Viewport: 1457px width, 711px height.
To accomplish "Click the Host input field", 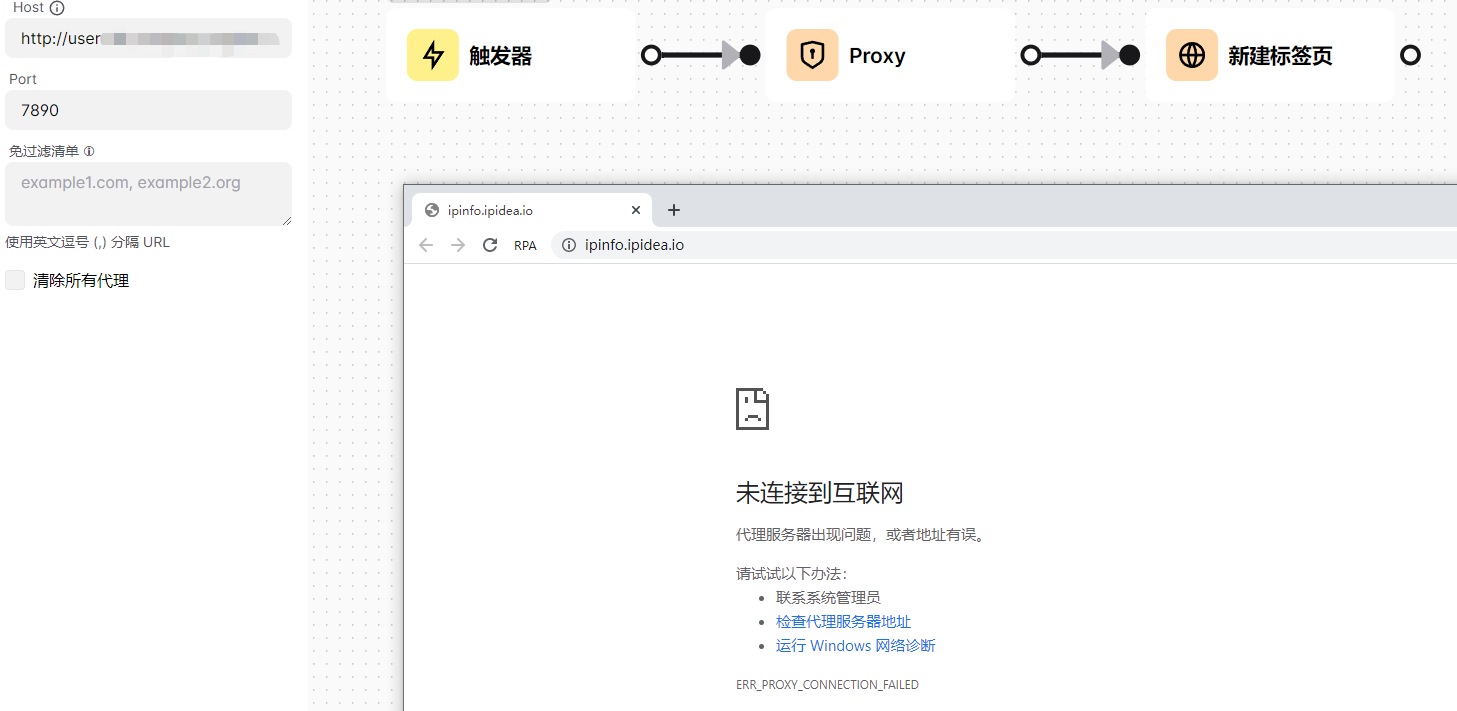I will click(x=148, y=37).
